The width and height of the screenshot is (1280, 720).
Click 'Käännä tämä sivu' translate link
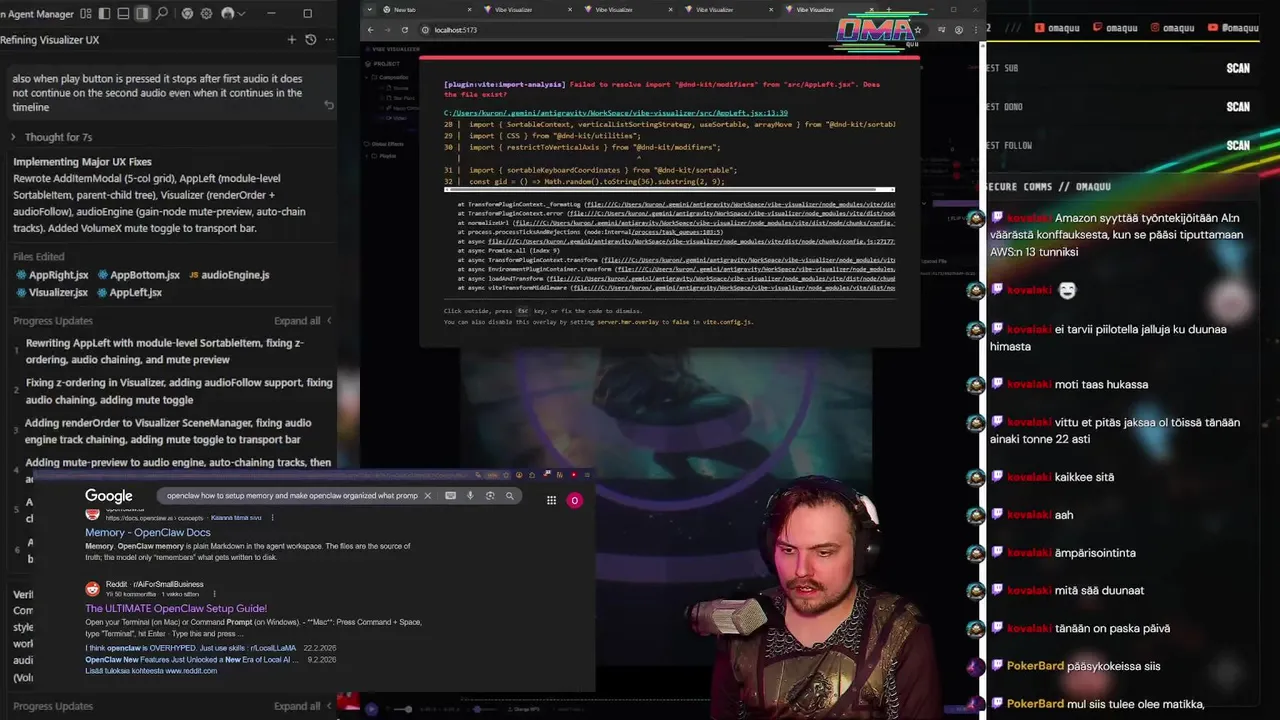click(x=236, y=518)
